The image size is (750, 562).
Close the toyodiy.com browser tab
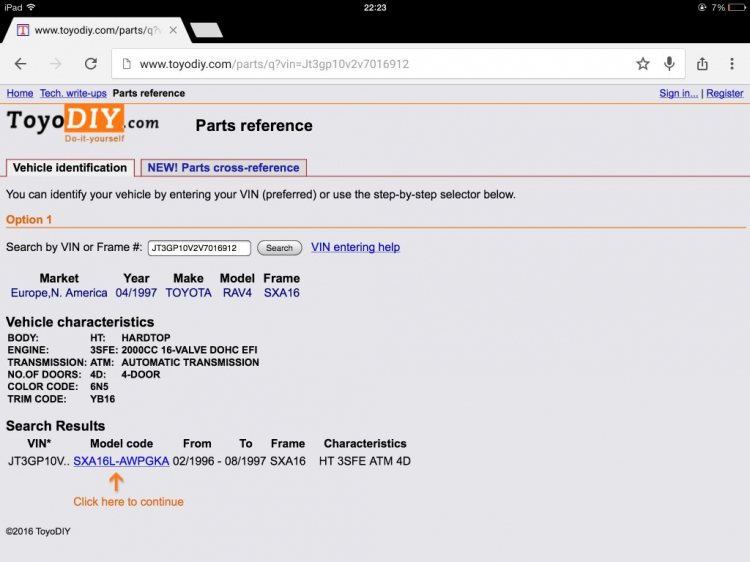173,30
